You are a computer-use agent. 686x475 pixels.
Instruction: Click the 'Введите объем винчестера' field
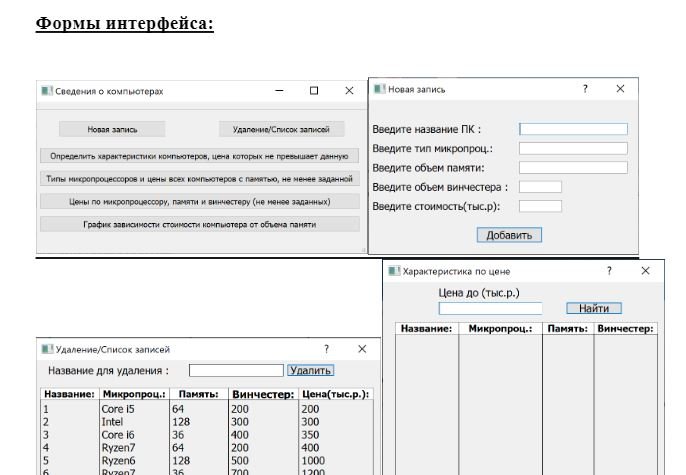(540, 187)
